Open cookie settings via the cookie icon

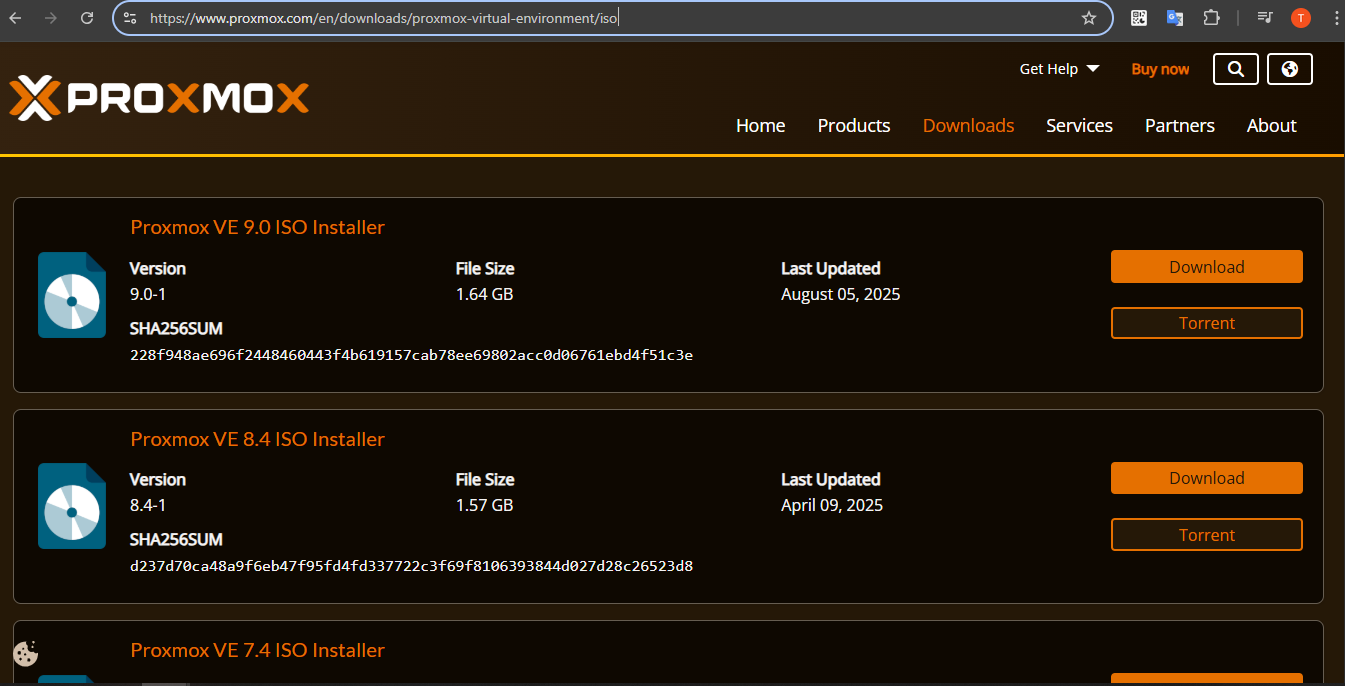[26, 654]
